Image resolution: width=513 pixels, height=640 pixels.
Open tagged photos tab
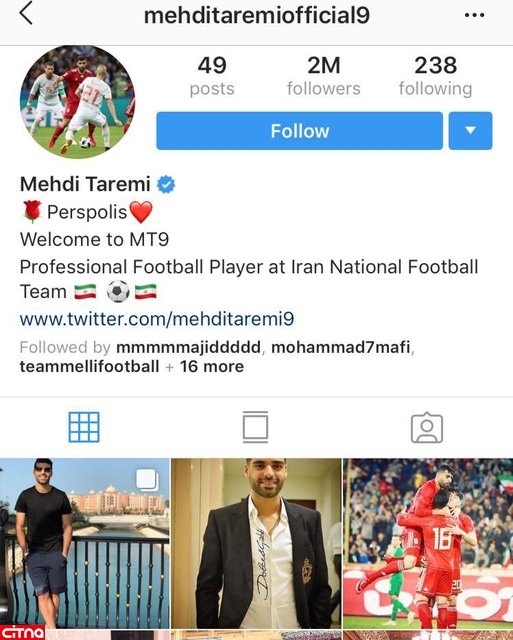tap(427, 427)
